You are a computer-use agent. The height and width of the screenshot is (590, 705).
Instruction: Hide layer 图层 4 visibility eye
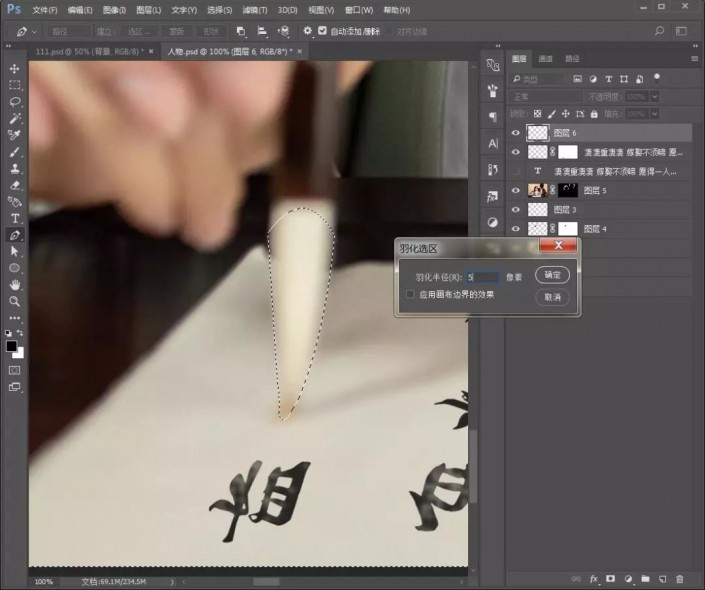pyautogui.click(x=516, y=229)
